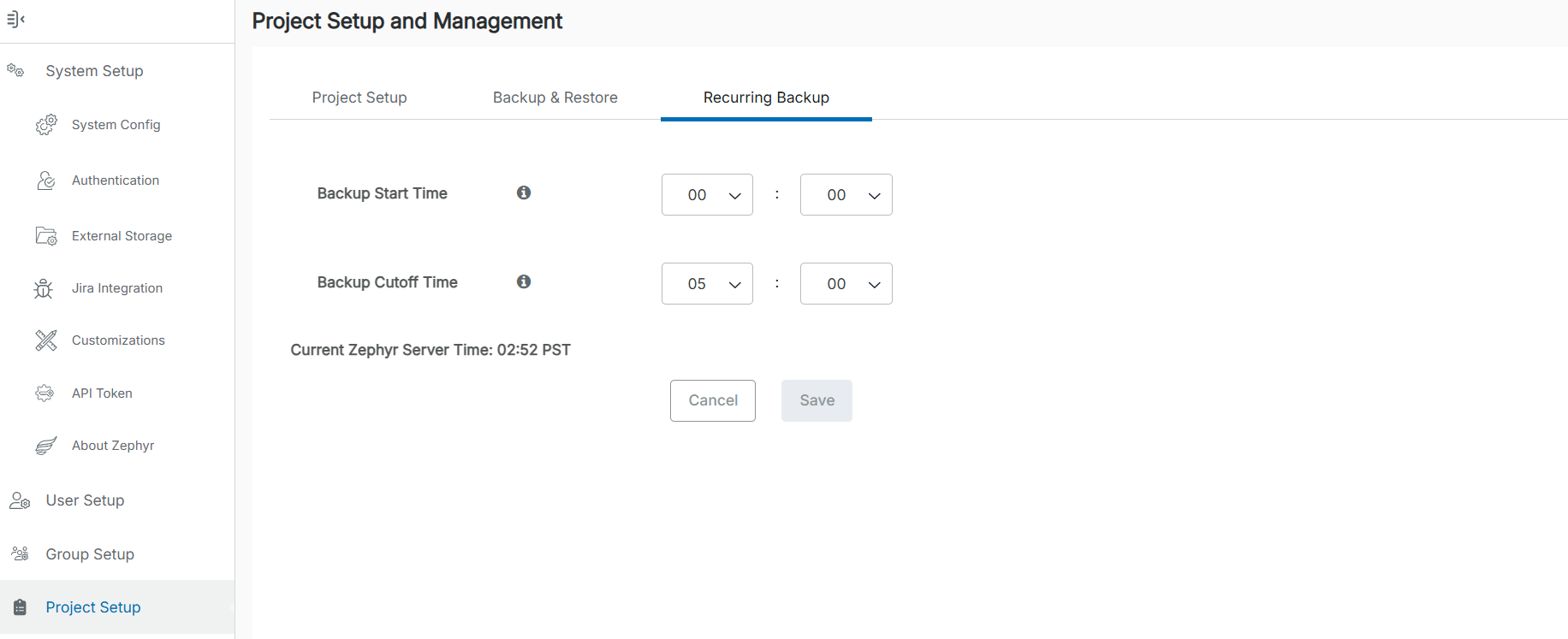Click the About Zephyr feather icon

46,446
